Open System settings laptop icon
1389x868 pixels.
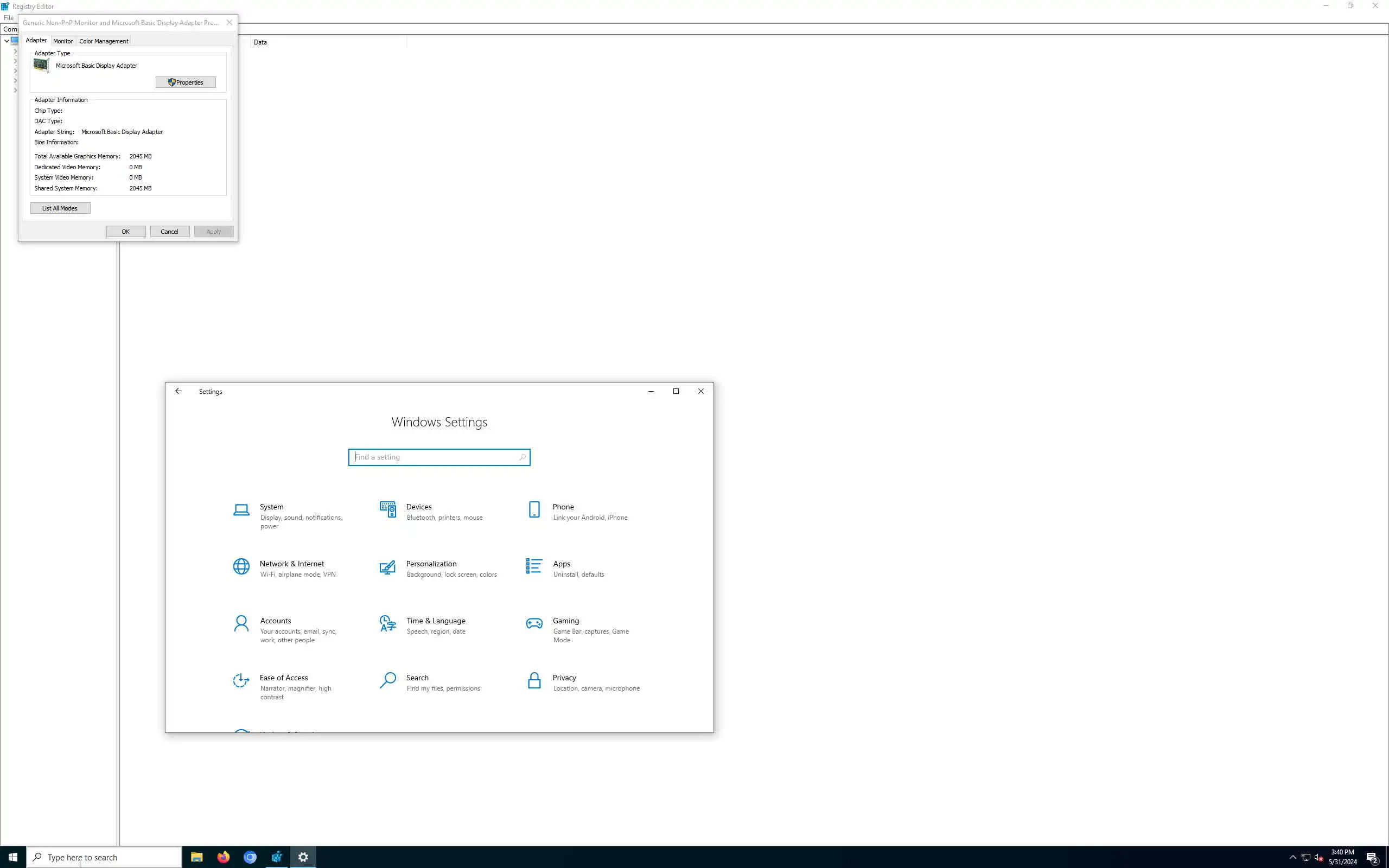pos(241,510)
